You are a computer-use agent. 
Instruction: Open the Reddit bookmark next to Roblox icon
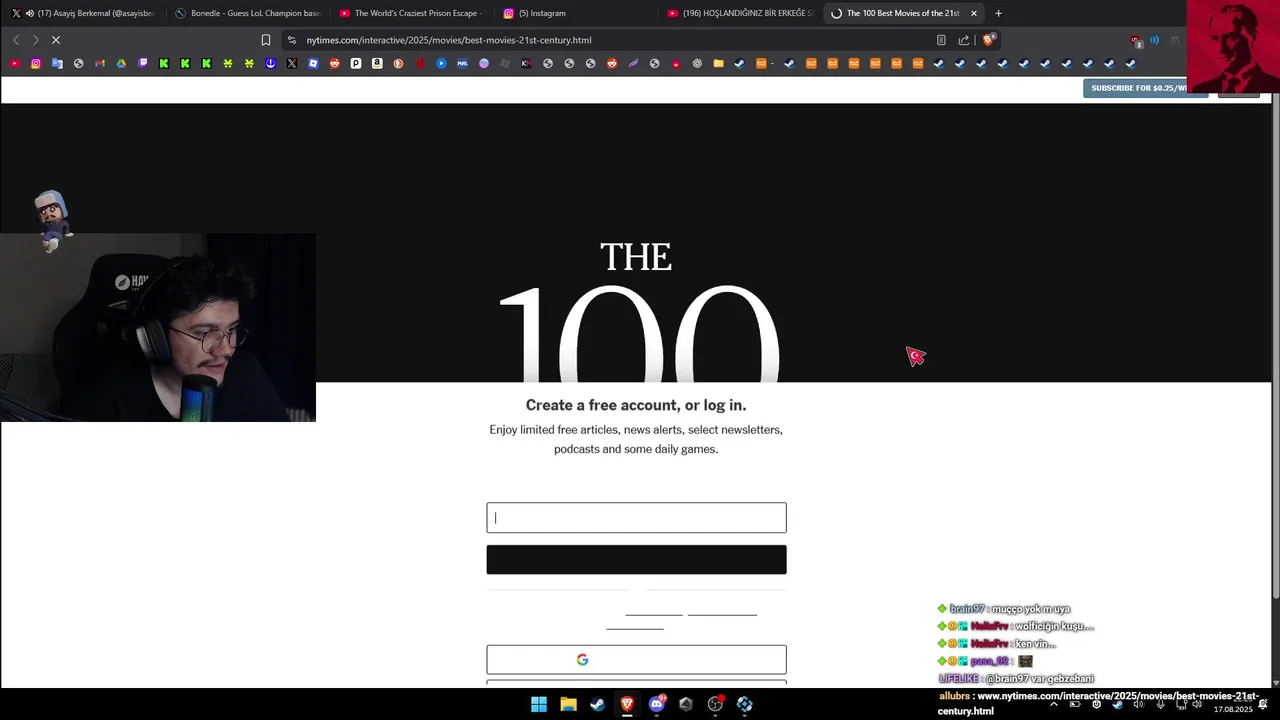(334, 63)
